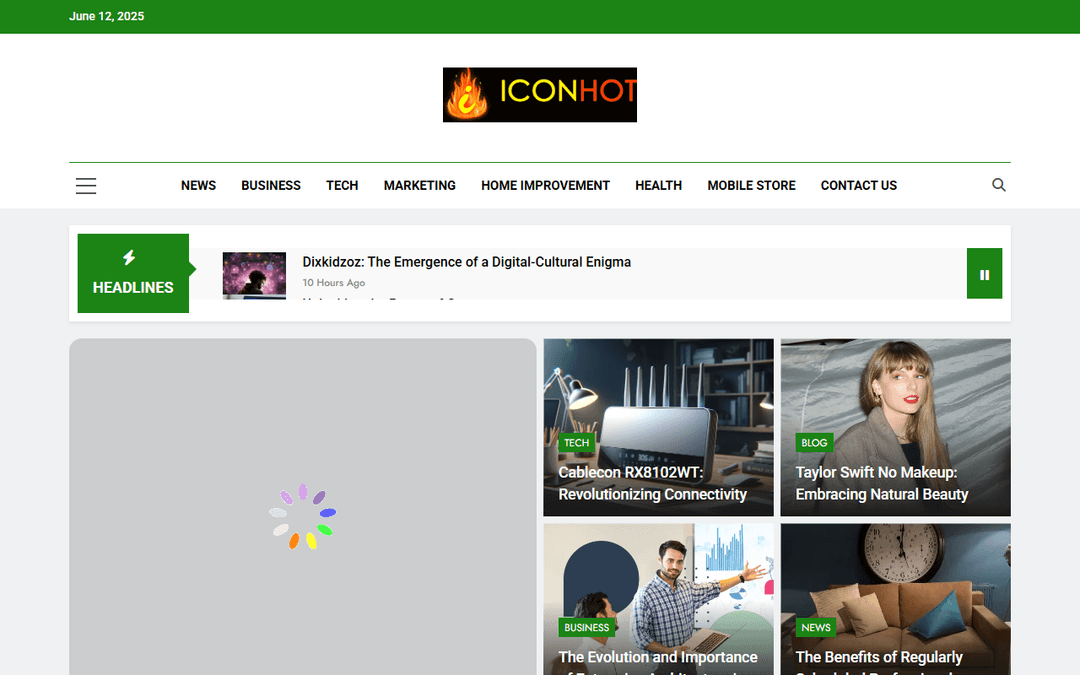Click the ICONHOT site logo
The height and width of the screenshot is (675, 1080).
click(x=539, y=95)
